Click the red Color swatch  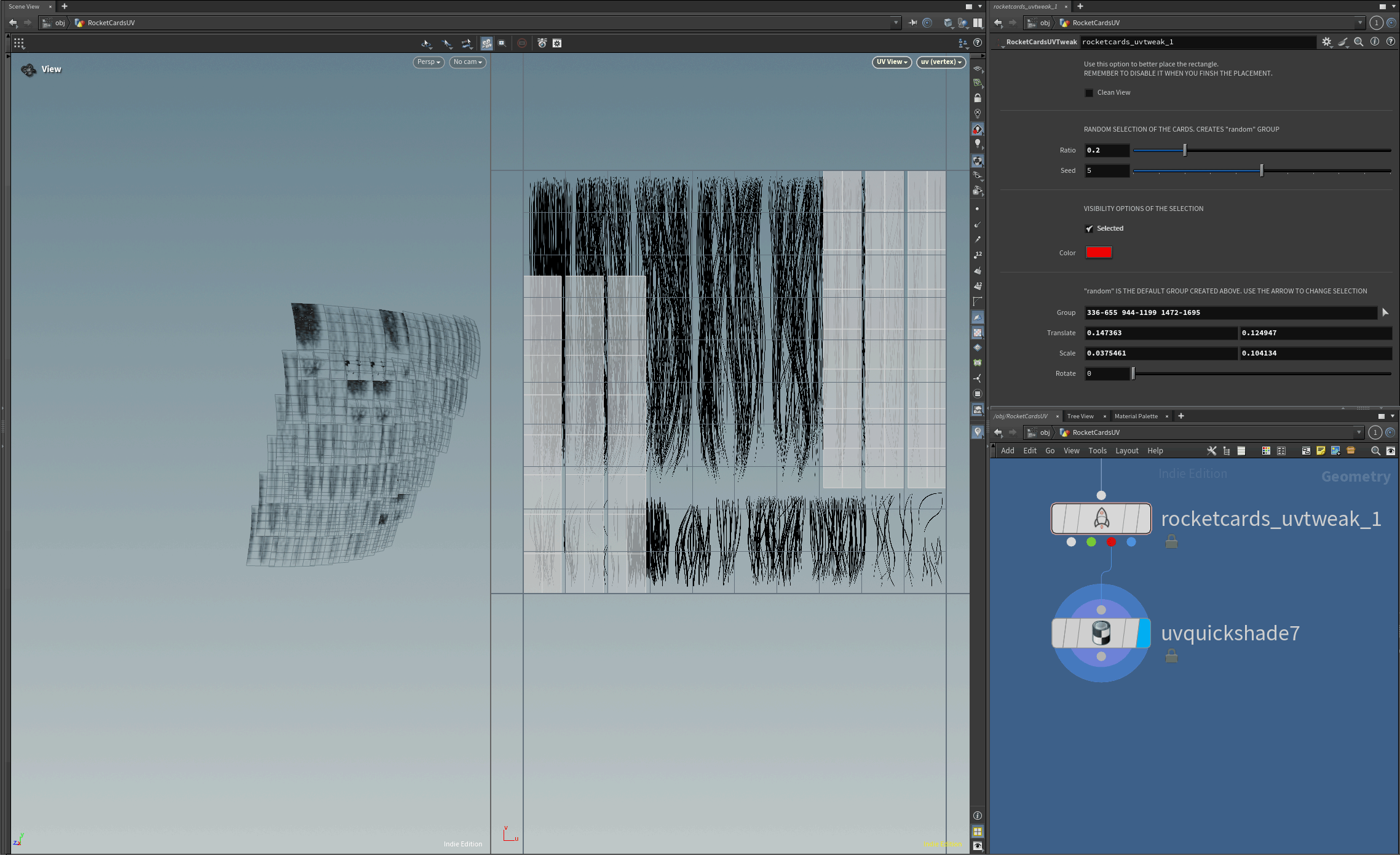pyautogui.click(x=1099, y=252)
